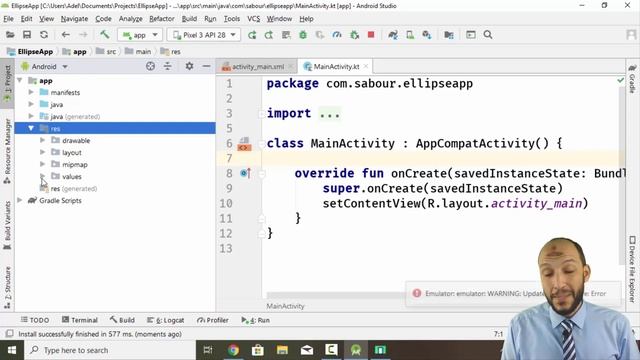This screenshot has height=360, width=640.
Task: Expand the java folder arrow
Action: [31, 104]
